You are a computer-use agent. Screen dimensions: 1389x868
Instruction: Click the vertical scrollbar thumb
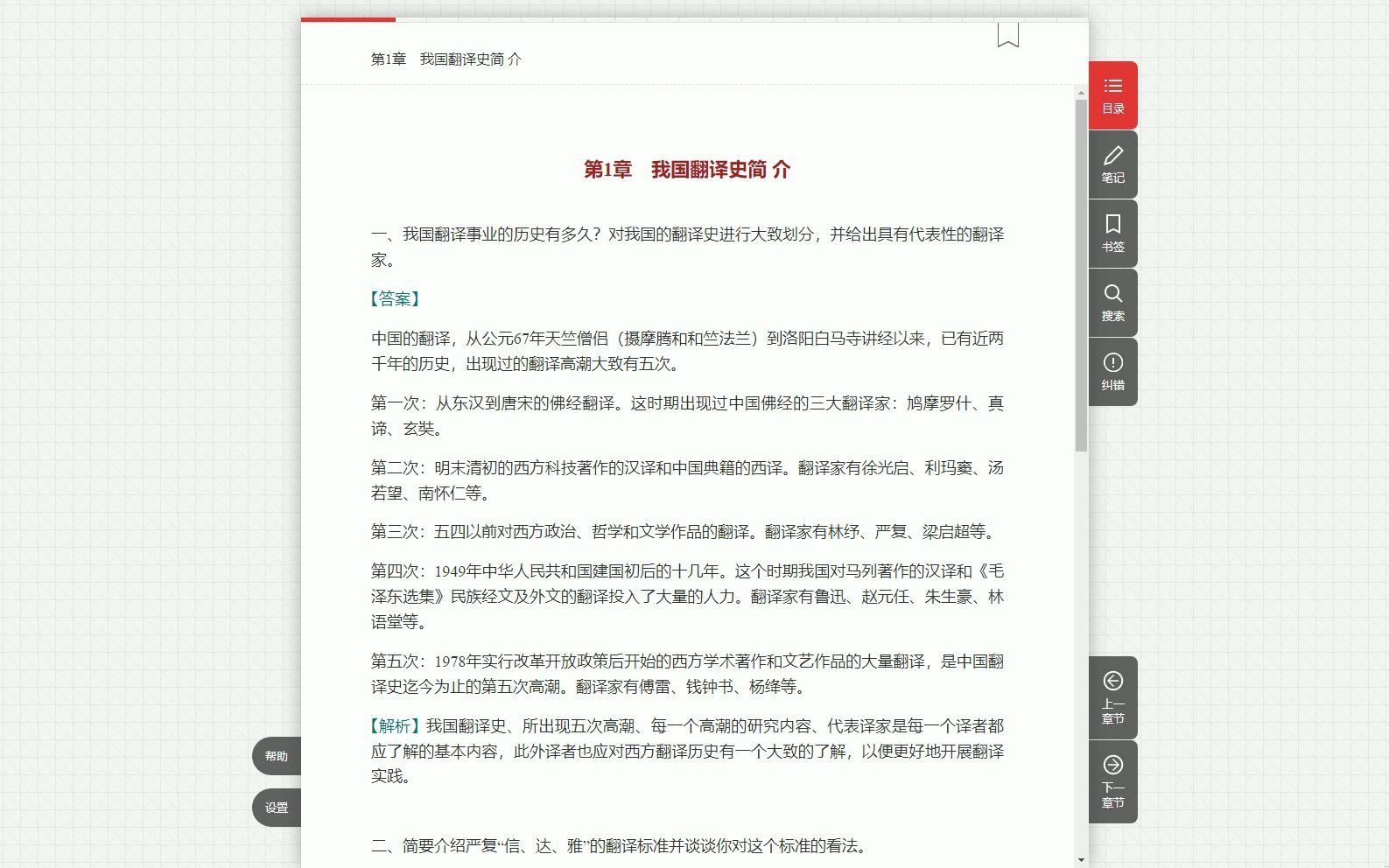click(1082, 276)
